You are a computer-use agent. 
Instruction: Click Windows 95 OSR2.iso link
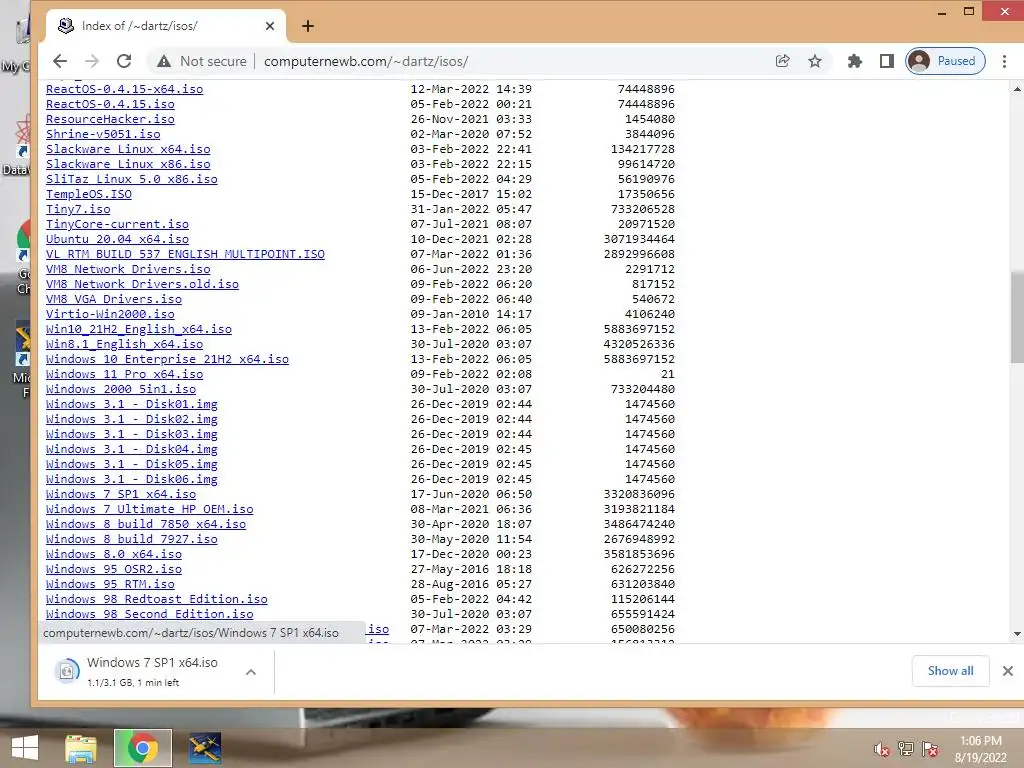click(x=114, y=569)
